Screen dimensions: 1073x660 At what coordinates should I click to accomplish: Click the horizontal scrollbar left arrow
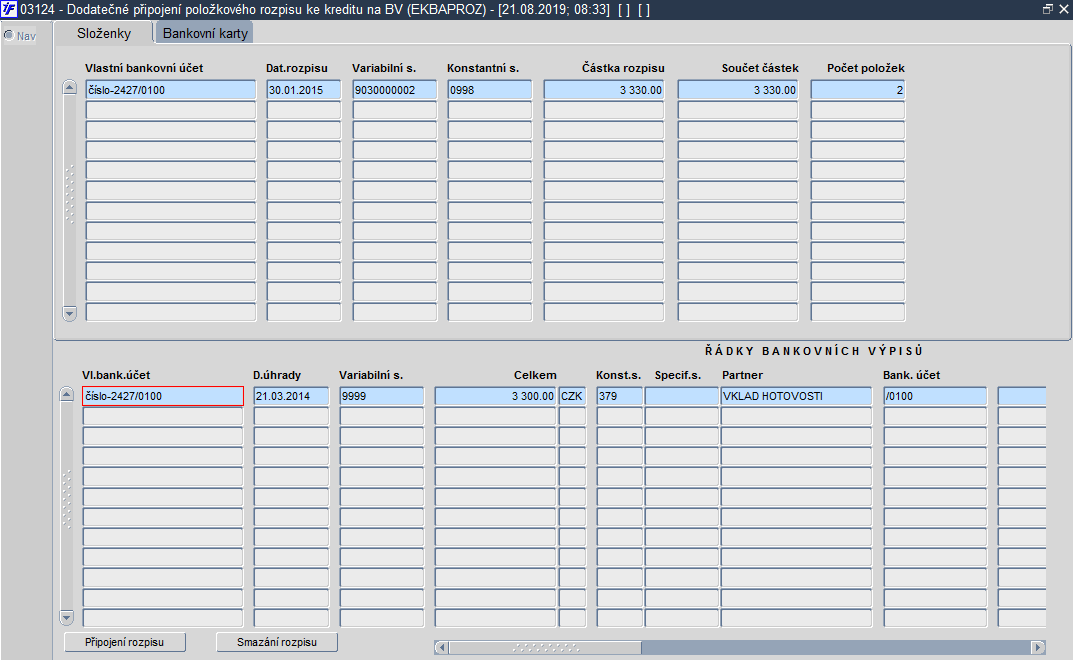coord(441,648)
